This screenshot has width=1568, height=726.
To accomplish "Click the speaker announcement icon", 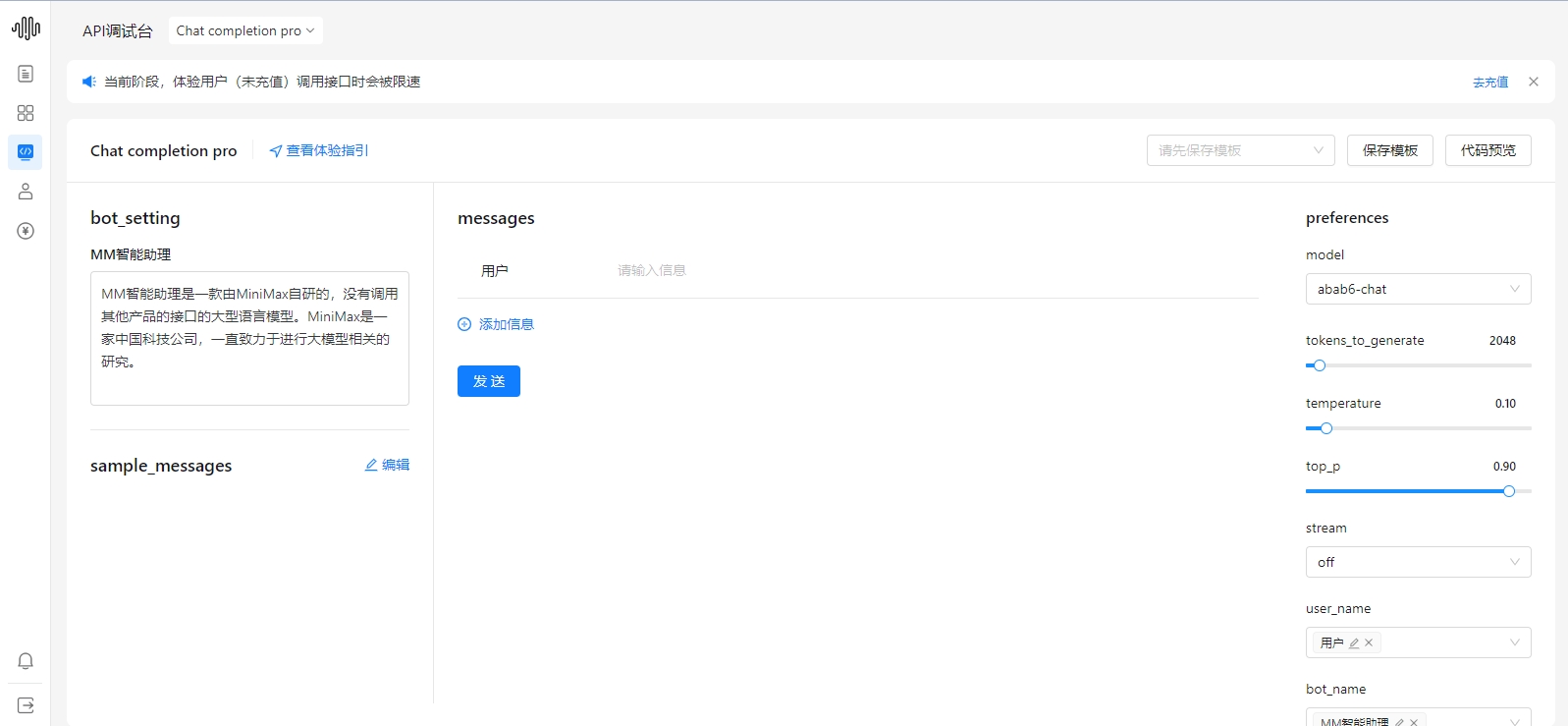I will point(88,82).
